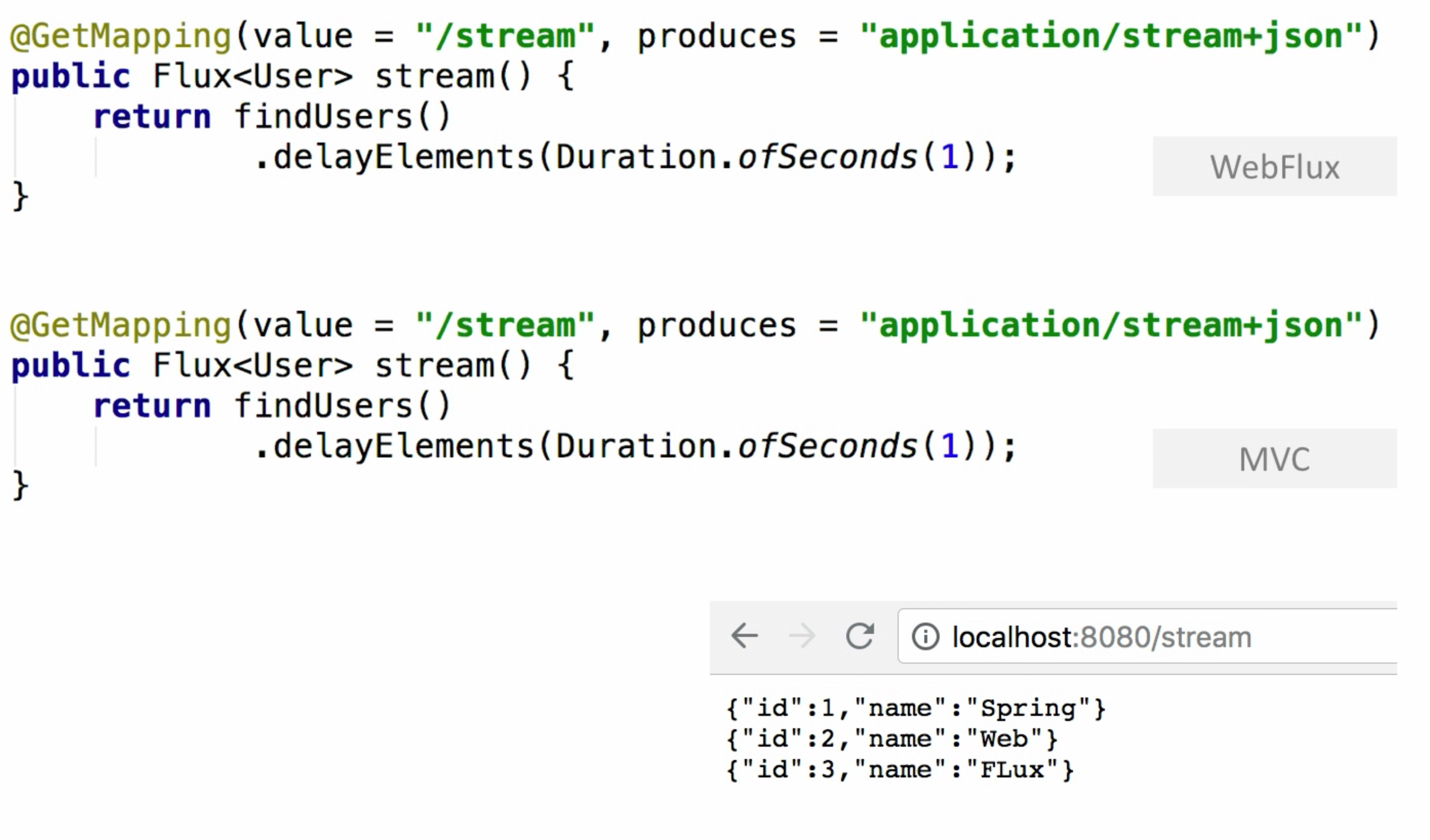Click the second delayElements method call

pos(403,446)
